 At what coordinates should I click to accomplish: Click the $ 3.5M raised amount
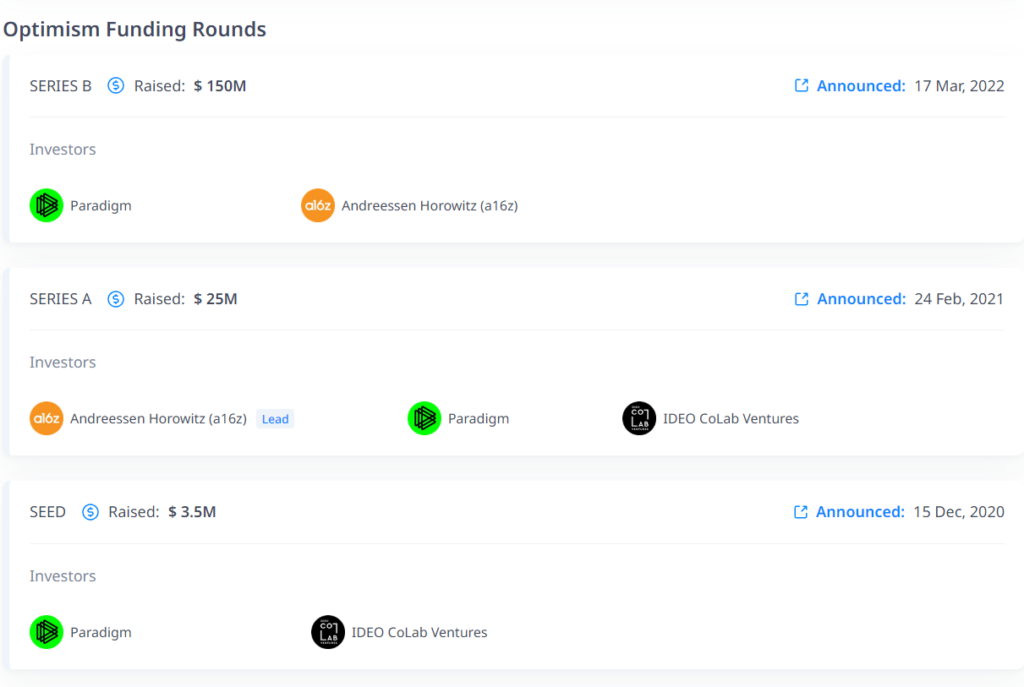[192, 511]
